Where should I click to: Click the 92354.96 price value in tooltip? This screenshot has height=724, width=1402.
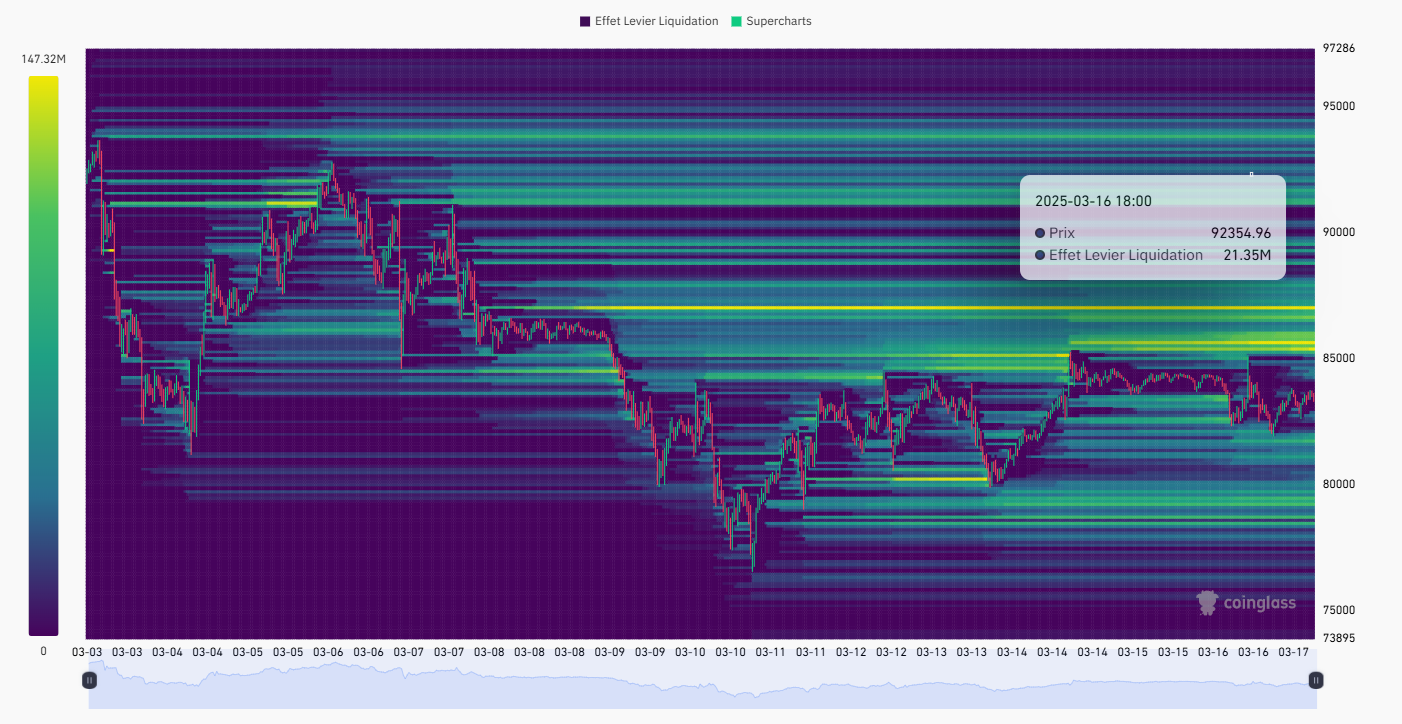point(1241,233)
